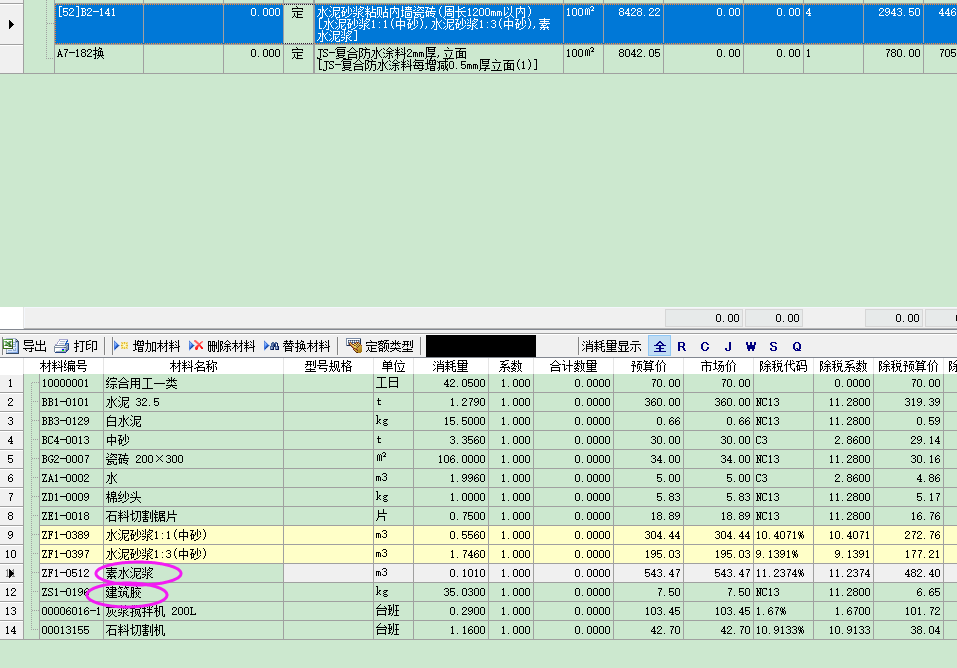Viewport: 957px width, 668px height.
Task: Click the 材料名称 column header
Action: [x=193, y=366]
